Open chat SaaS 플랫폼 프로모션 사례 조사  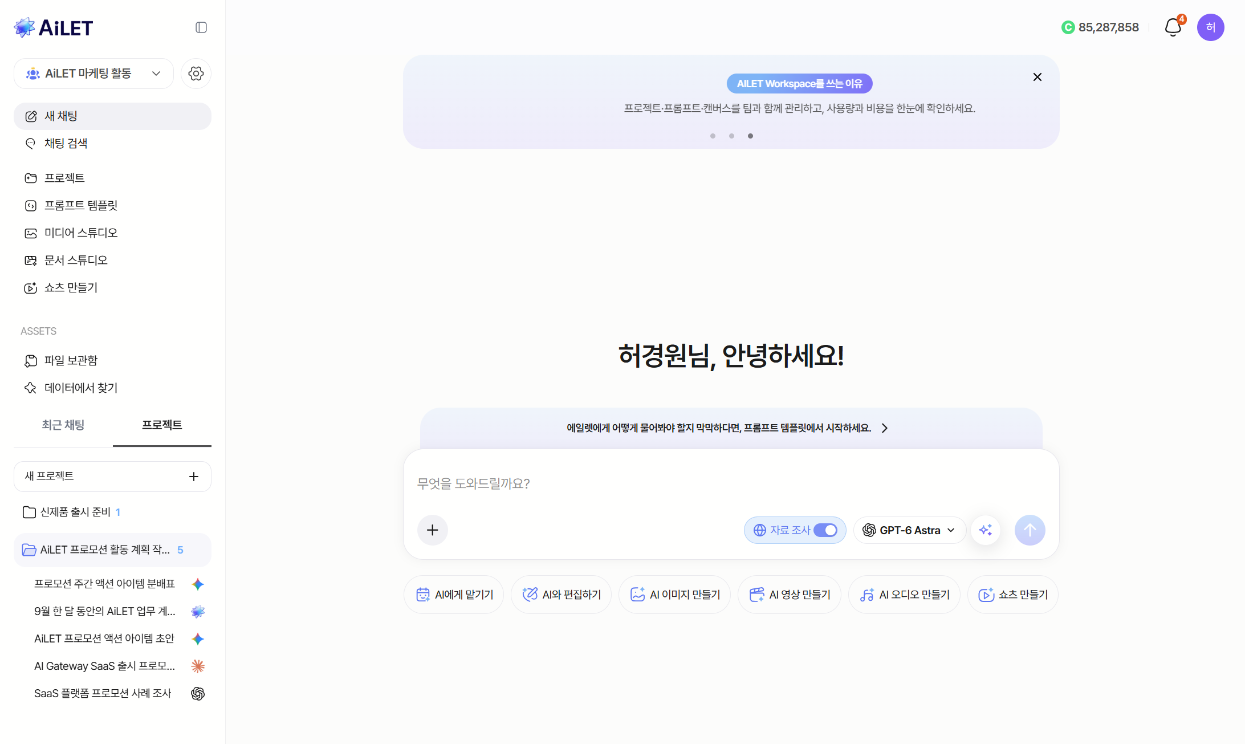coord(103,693)
